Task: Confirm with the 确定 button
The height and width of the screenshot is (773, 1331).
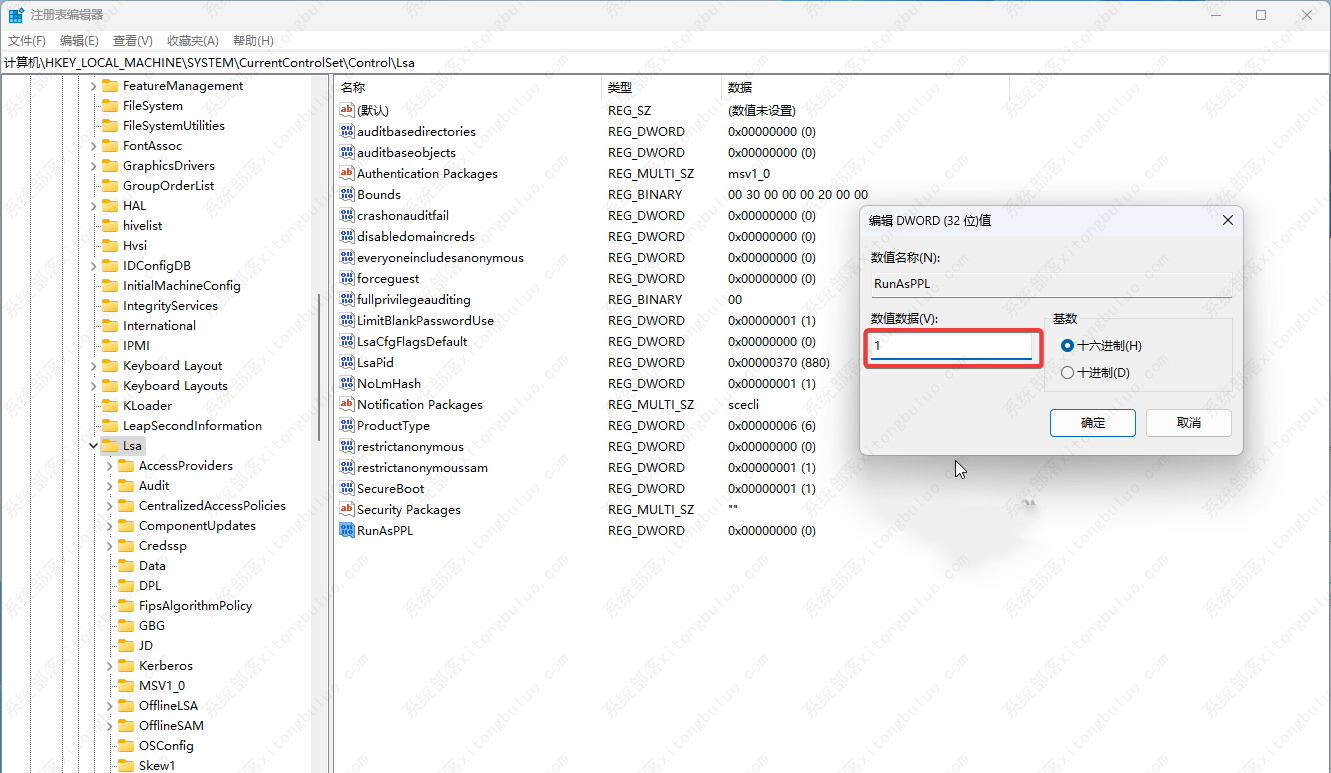Action: (1092, 423)
